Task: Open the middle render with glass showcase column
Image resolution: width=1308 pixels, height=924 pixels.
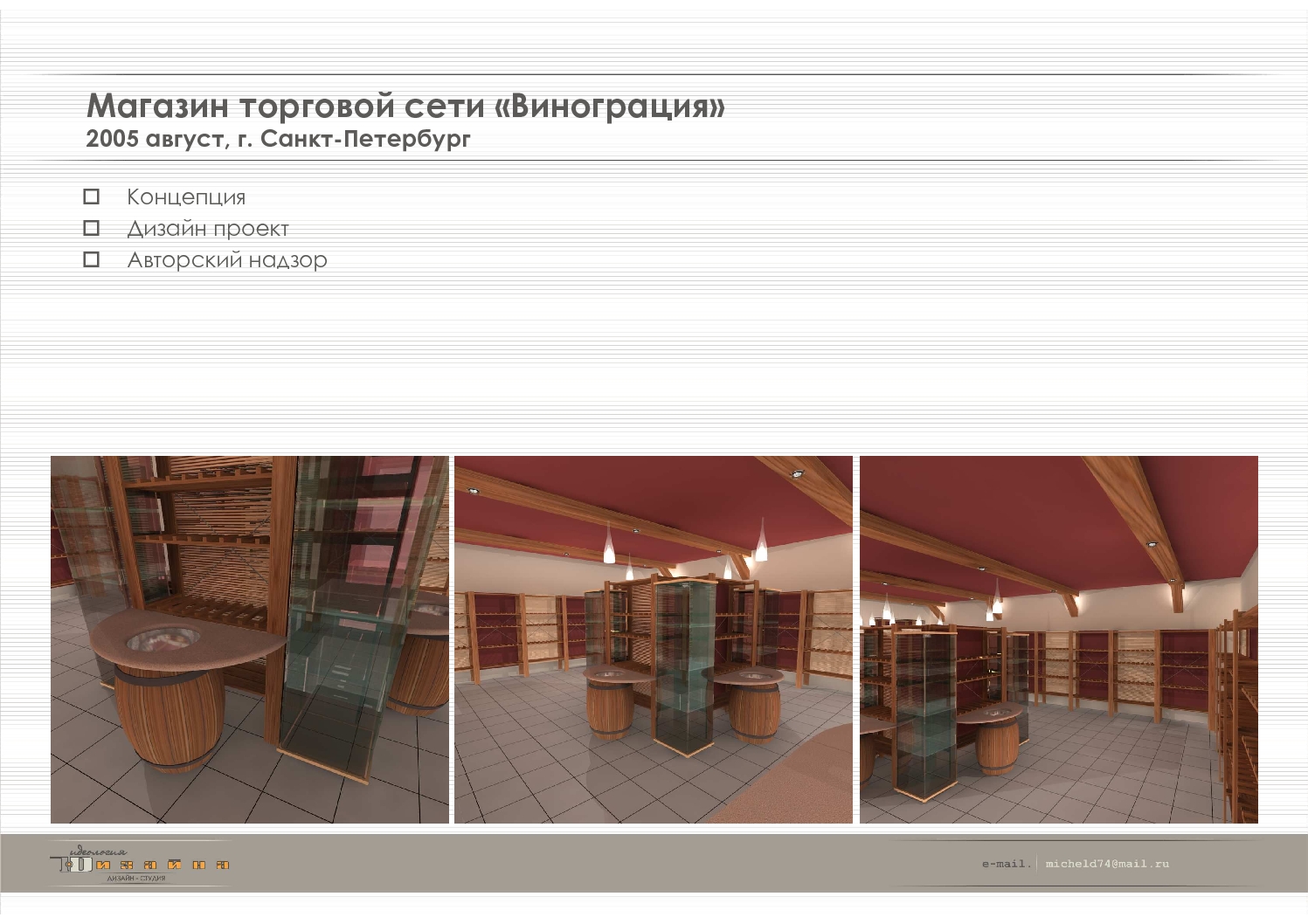Action: (x=654, y=639)
